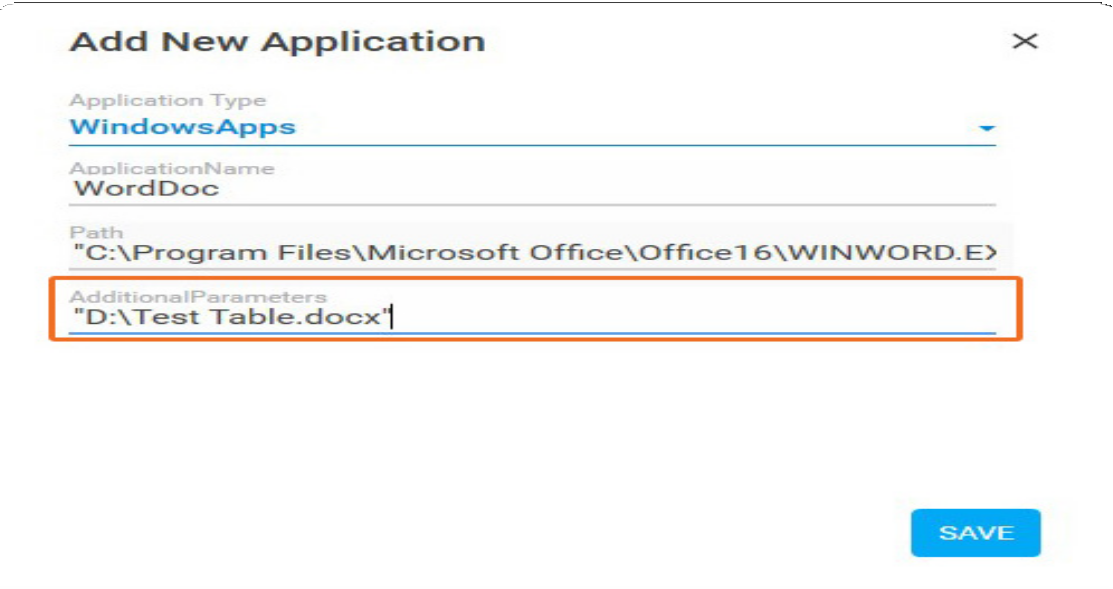The image size is (1113, 589).
Task: Click the WINWORD.EX portion of the path
Action: (x=892, y=253)
